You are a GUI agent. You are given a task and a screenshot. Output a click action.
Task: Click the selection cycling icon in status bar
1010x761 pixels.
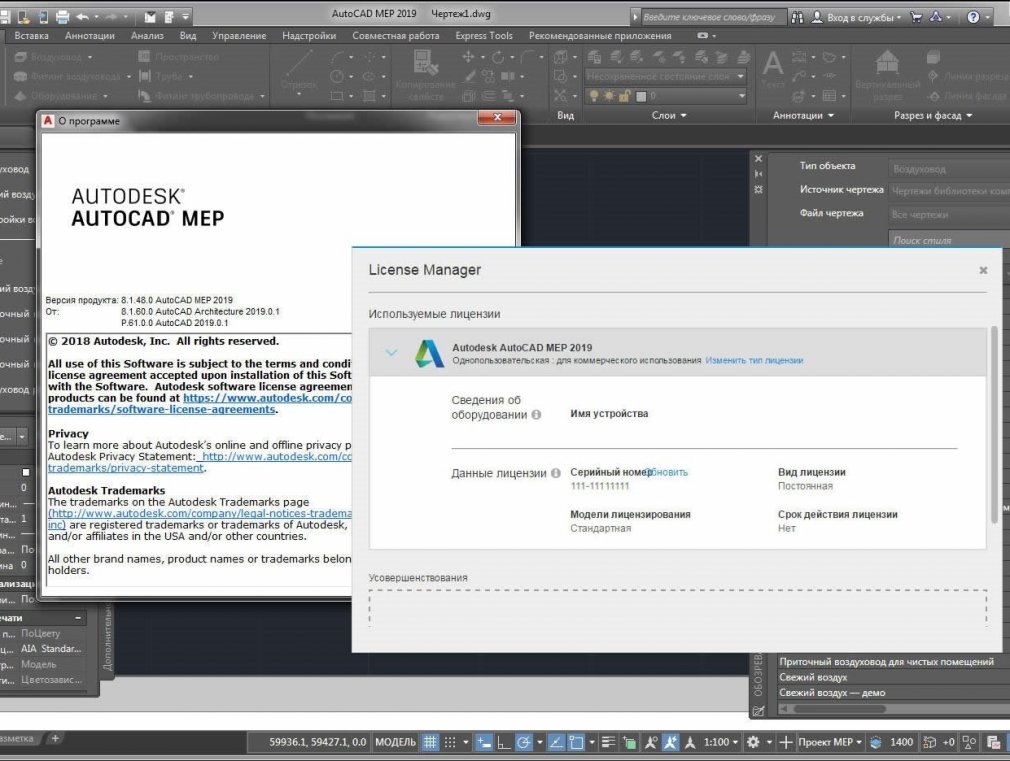point(629,742)
